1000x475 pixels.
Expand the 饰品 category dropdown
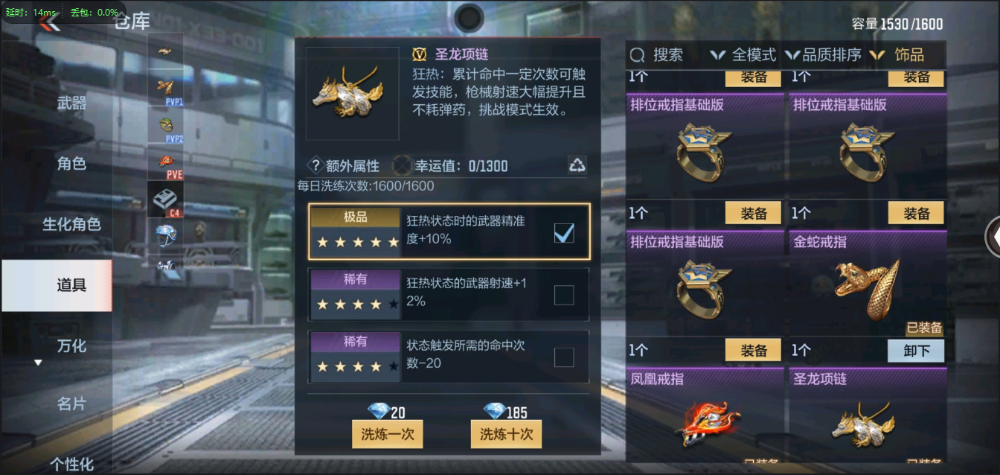click(x=897, y=55)
